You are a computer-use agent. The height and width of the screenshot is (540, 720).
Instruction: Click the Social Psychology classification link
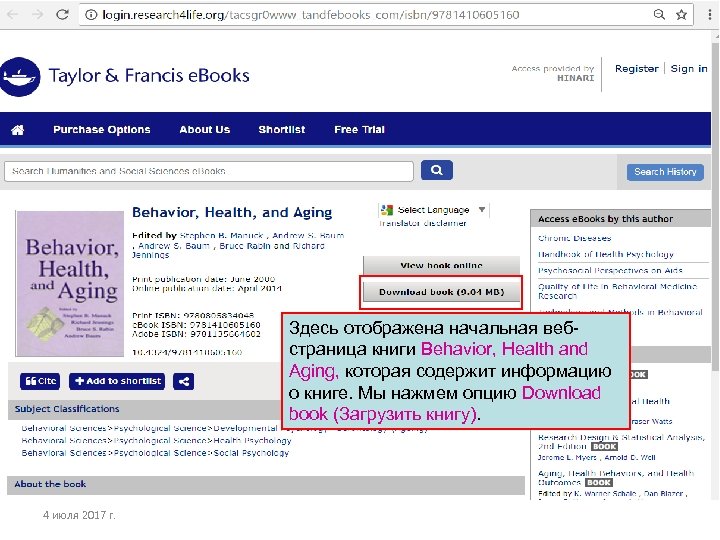click(251, 453)
